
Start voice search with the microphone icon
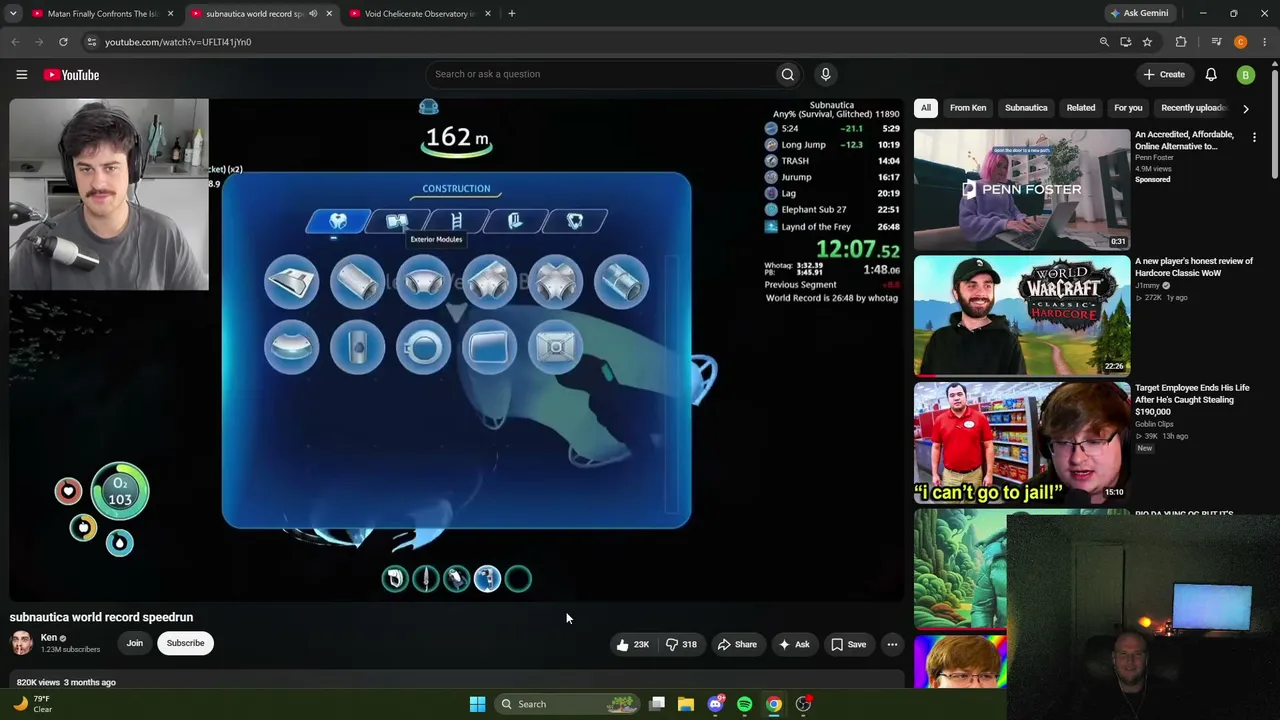coord(825,74)
